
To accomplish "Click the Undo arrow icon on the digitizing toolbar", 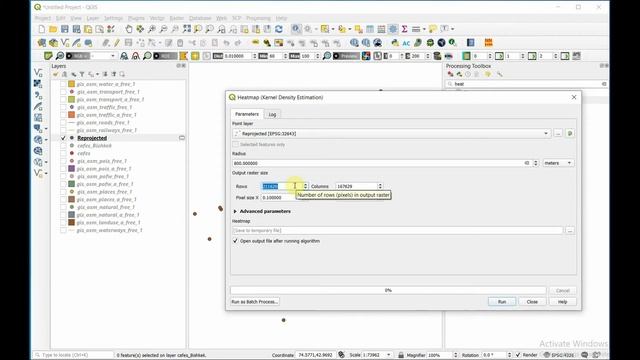I will [x=227, y=42].
